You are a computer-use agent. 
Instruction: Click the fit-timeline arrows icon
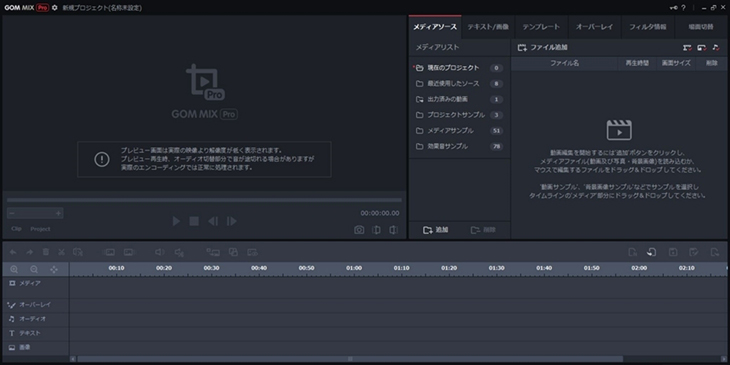(54, 269)
